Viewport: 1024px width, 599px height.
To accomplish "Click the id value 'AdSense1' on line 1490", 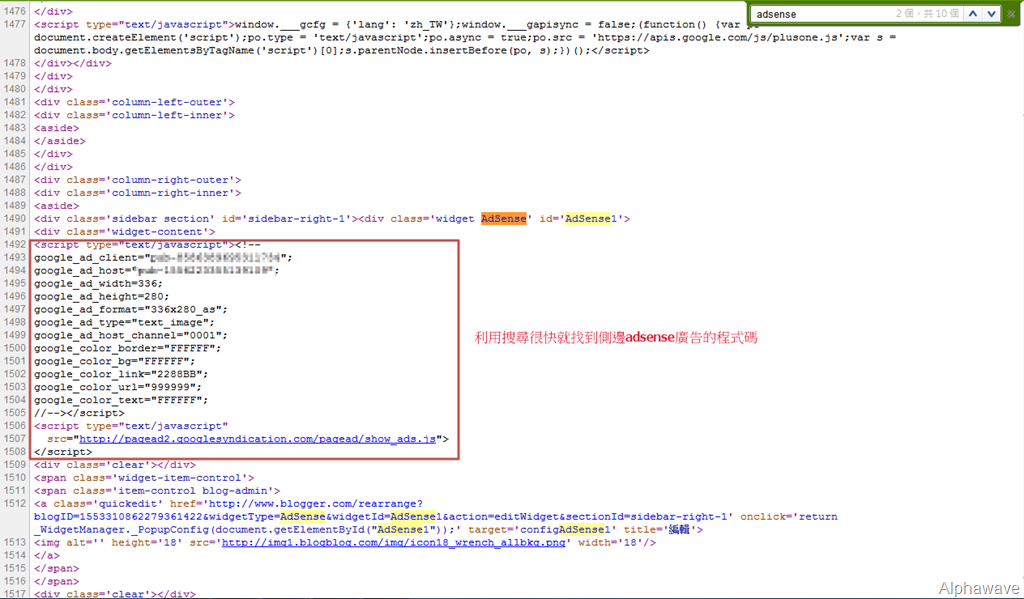I will click(591, 219).
